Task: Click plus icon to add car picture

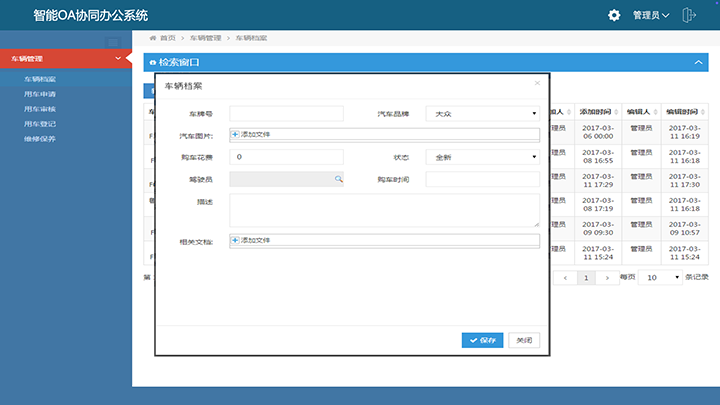Action: [x=235, y=134]
